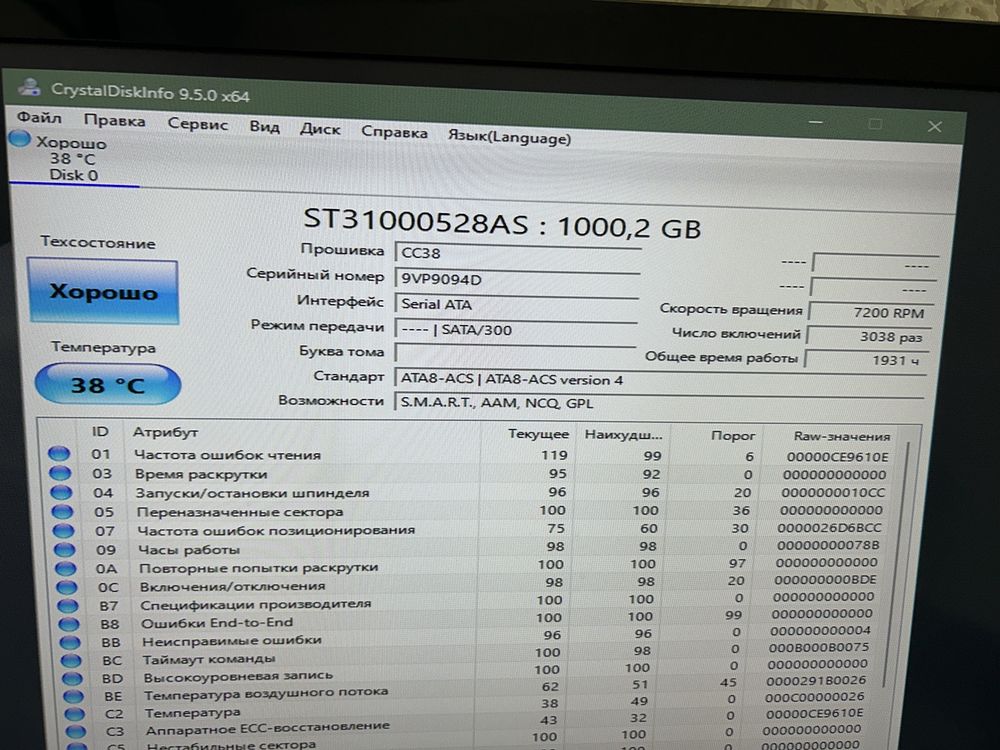Click status orb of attribute B8 row
Screen dimensions: 1000x750
70,624
